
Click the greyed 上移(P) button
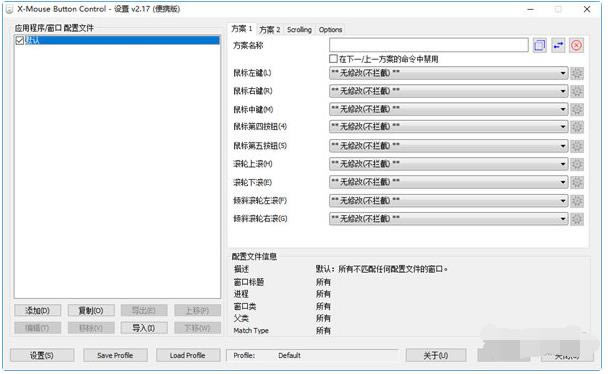(197, 310)
